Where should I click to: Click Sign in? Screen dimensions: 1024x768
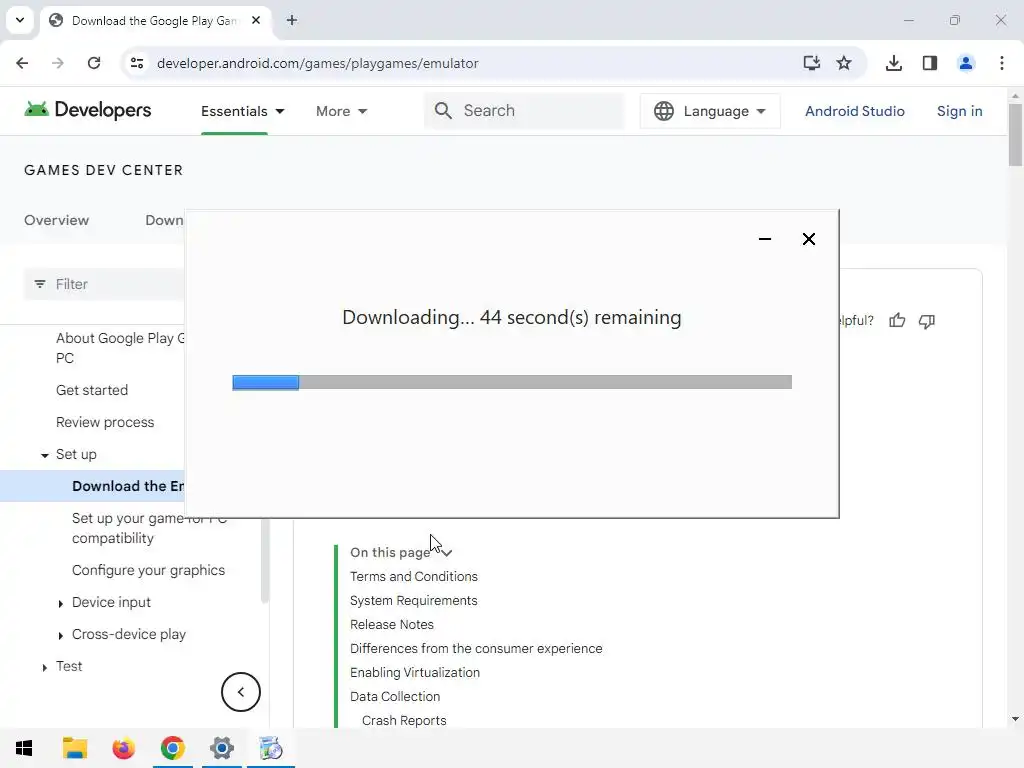pyautogui.click(x=959, y=111)
